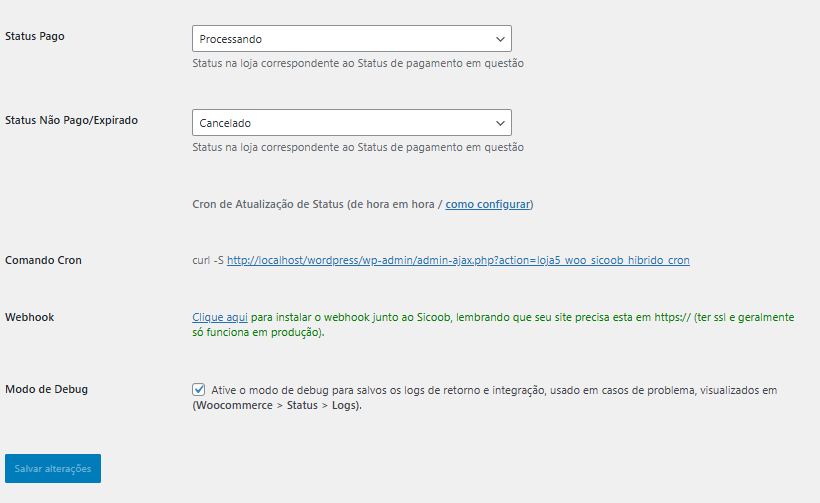Screen dimensions: 820x503
Task: Click the 'Modo de Debug' row label
Action: tap(46, 389)
